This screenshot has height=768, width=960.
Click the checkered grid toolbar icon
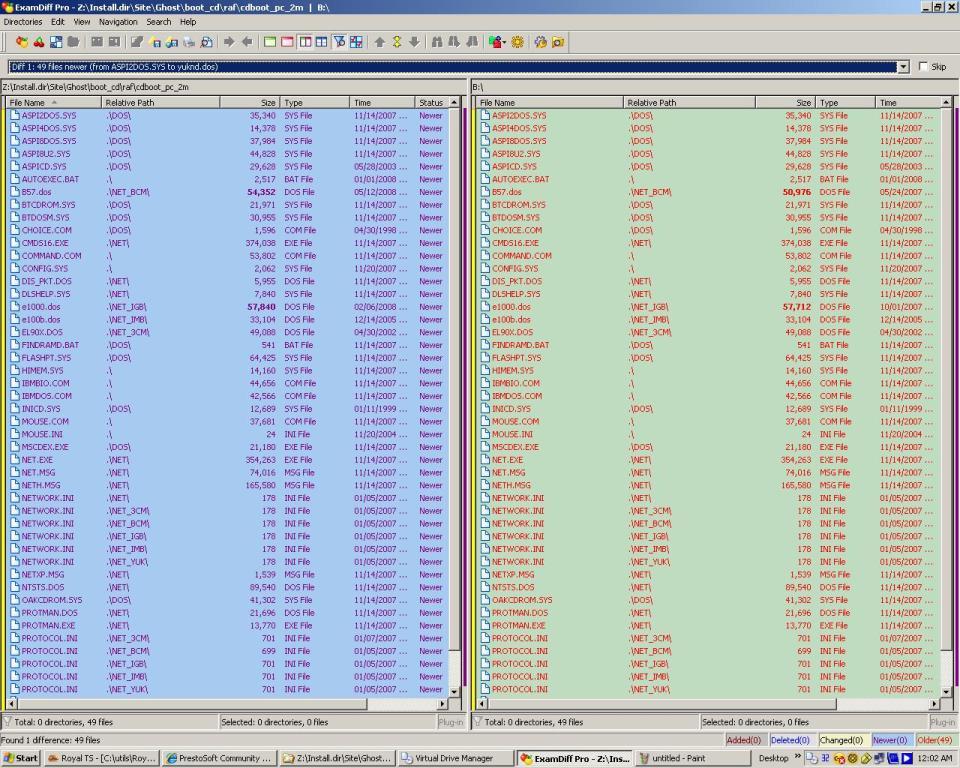tap(356, 42)
